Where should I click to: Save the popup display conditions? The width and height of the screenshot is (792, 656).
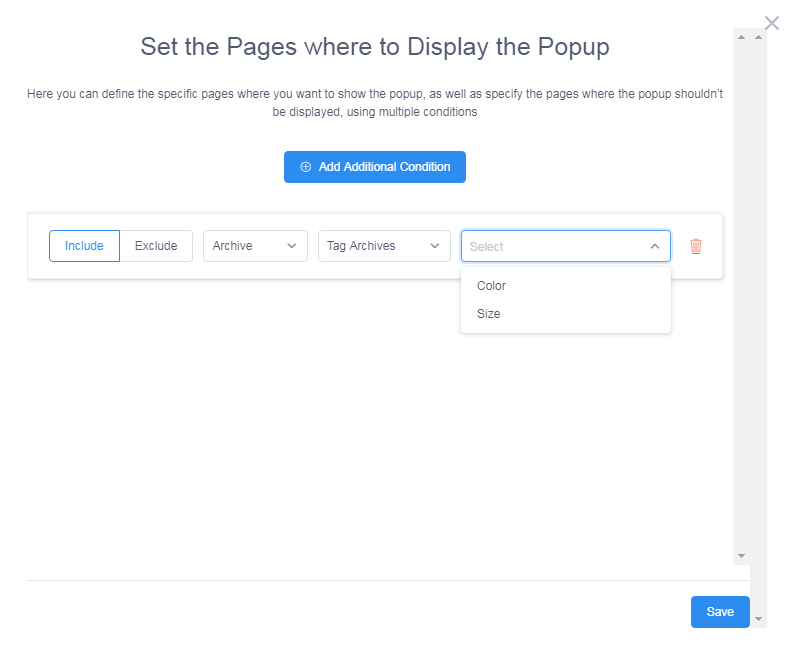pos(720,612)
